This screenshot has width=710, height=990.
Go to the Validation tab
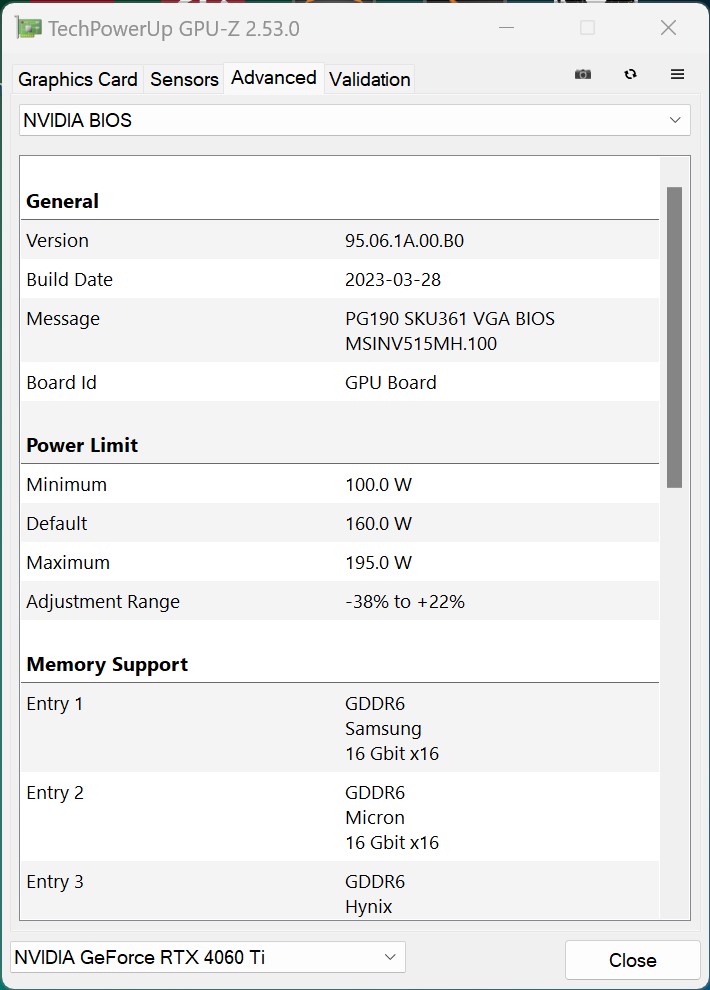pos(369,79)
